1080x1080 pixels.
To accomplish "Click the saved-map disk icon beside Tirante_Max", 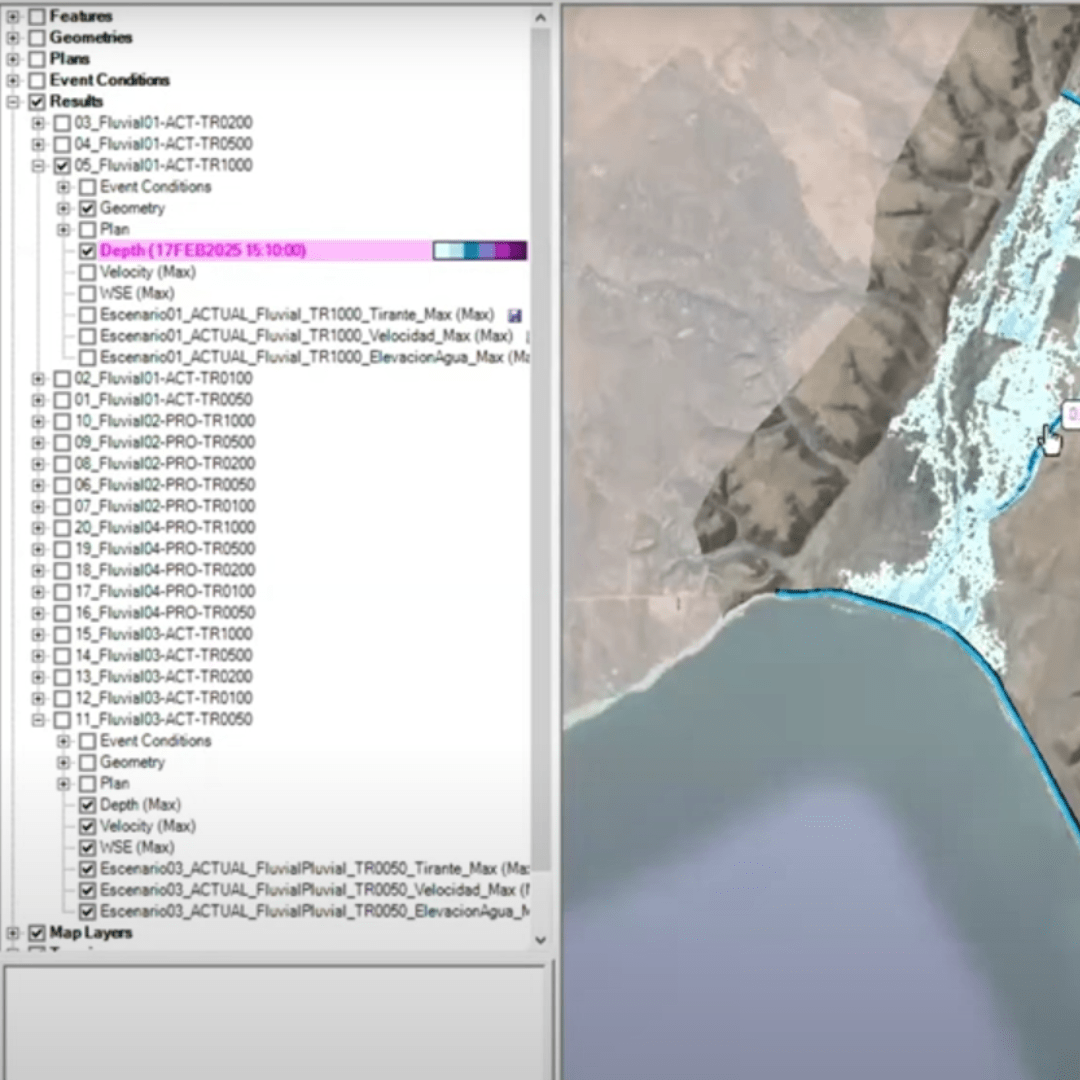I will [x=515, y=315].
